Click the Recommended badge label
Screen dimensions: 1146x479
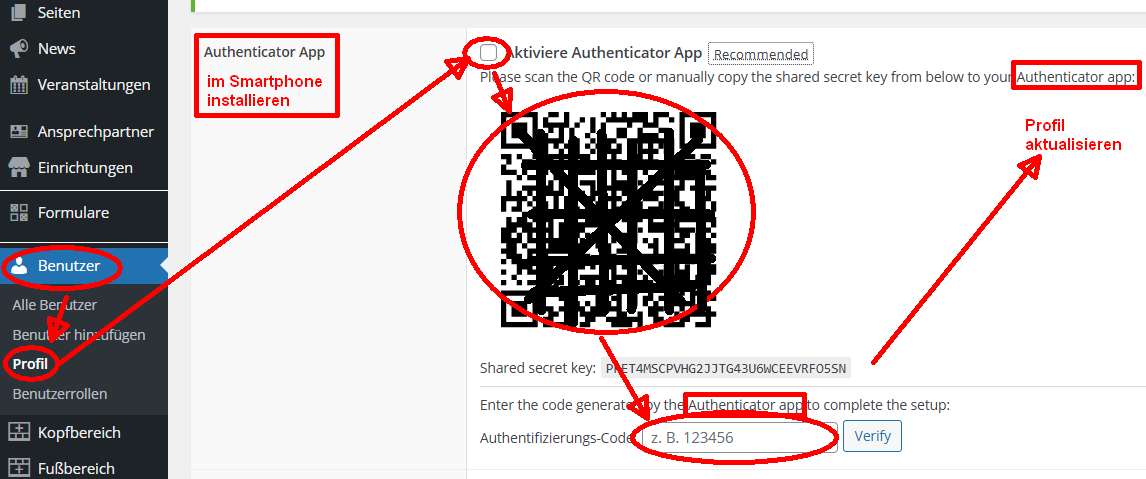761,54
